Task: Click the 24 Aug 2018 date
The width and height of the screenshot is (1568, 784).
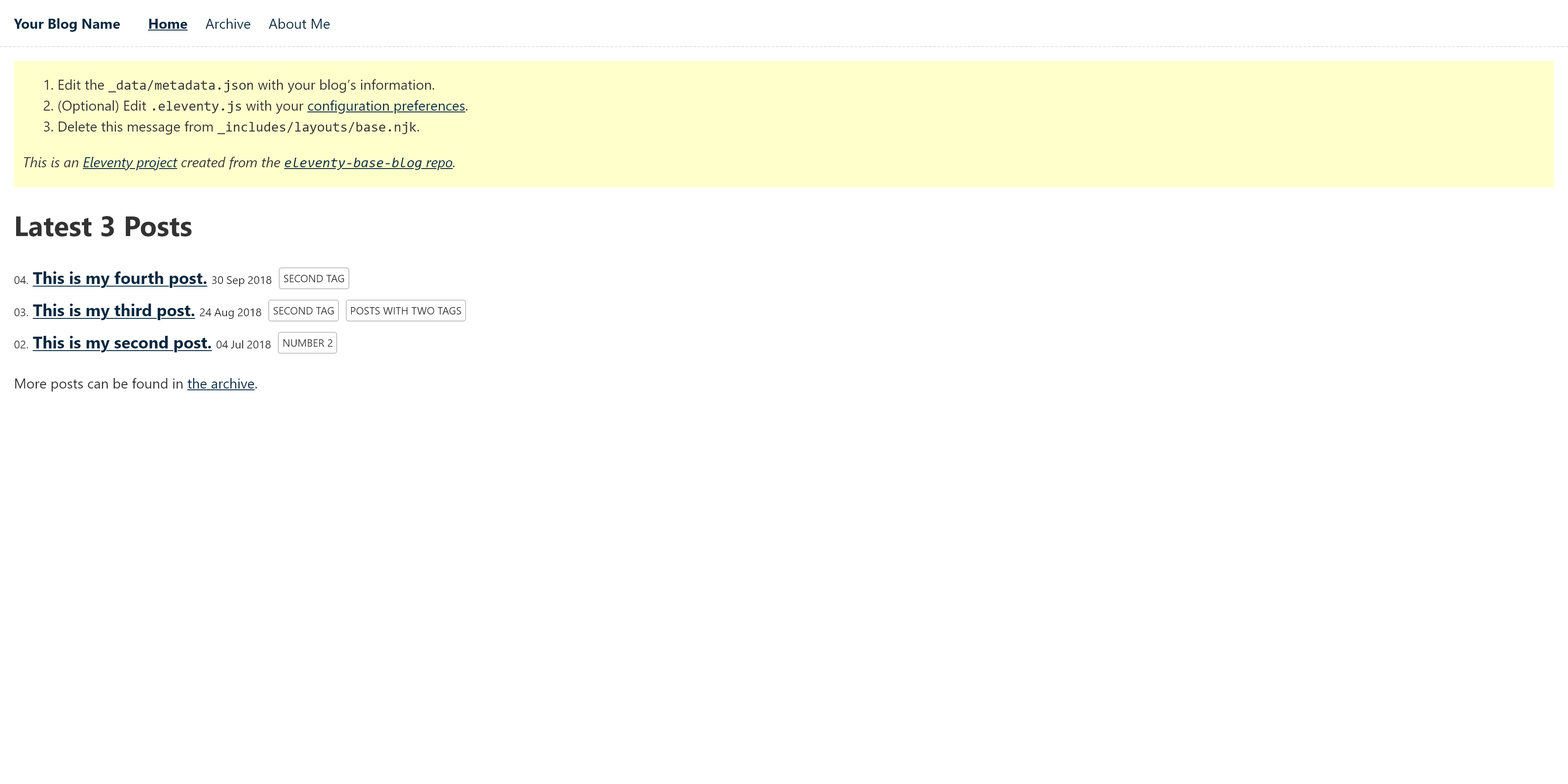Action: (230, 312)
